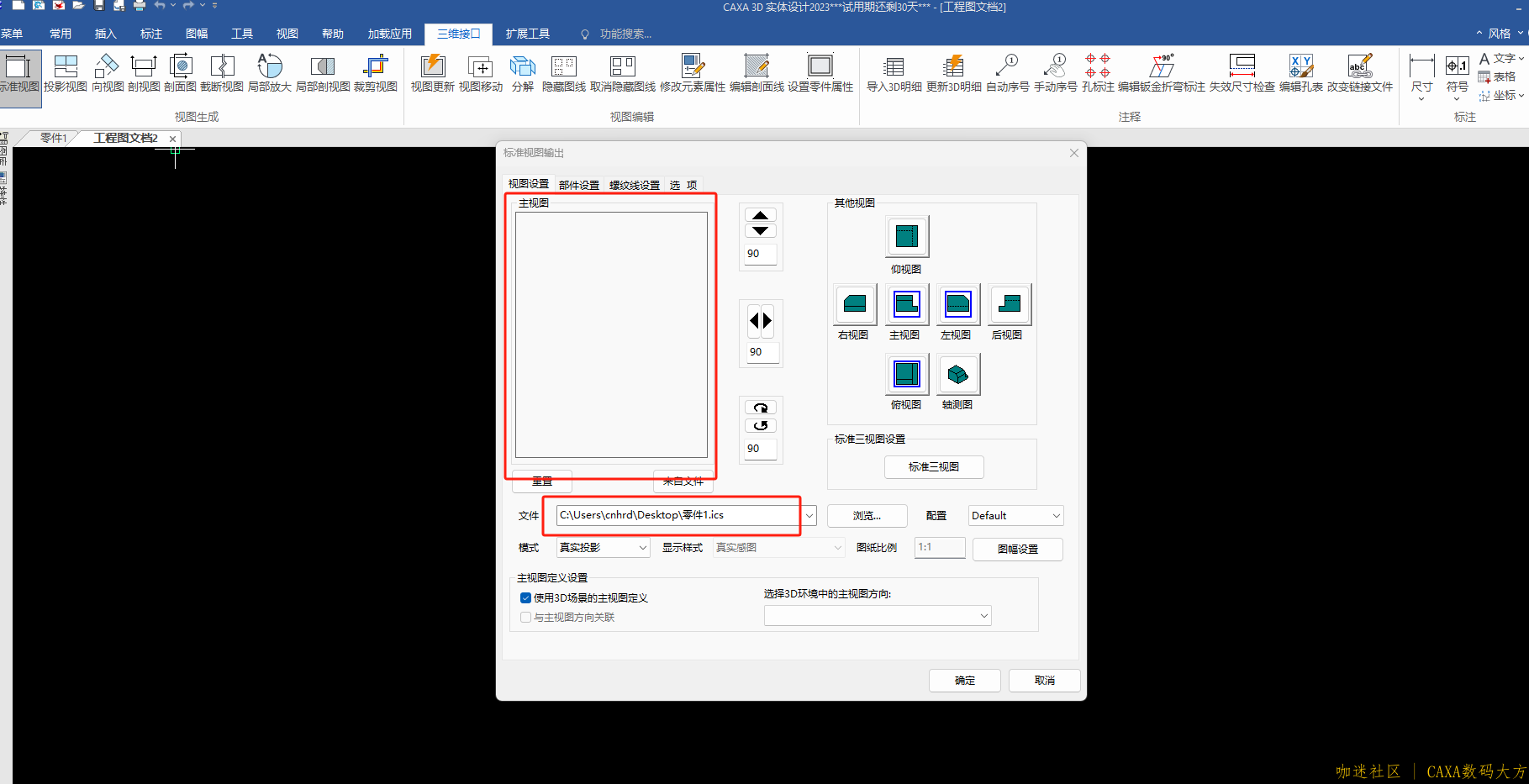This screenshot has height=784, width=1529.
Task: Click the 重置 reset button
Action: 542,481
